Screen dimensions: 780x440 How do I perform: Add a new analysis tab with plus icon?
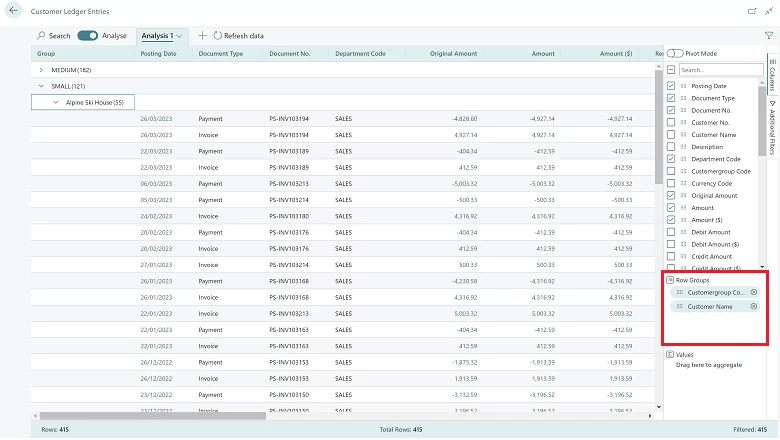point(203,36)
